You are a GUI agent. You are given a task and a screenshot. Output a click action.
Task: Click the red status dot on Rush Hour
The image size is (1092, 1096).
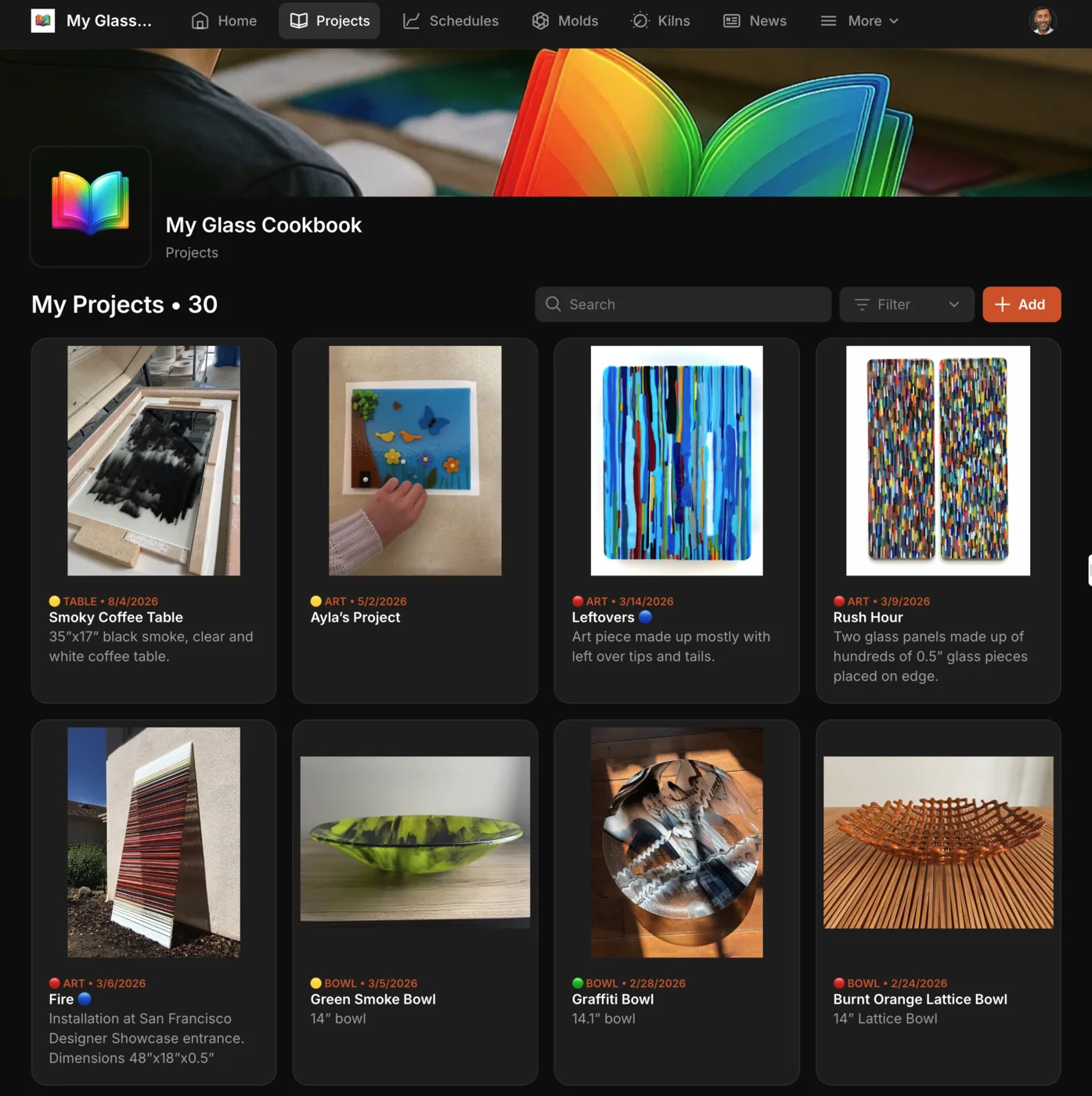point(839,601)
